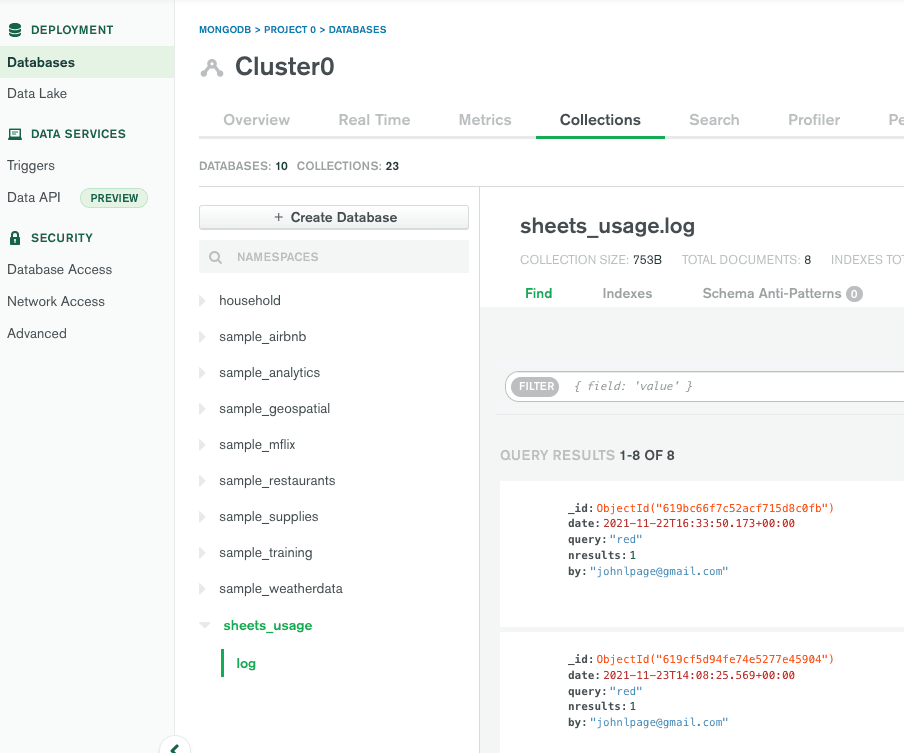This screenshot has width=904, height=753.
Task: Click the Deployment stack icon in sidebar
Action: [14, 30]
